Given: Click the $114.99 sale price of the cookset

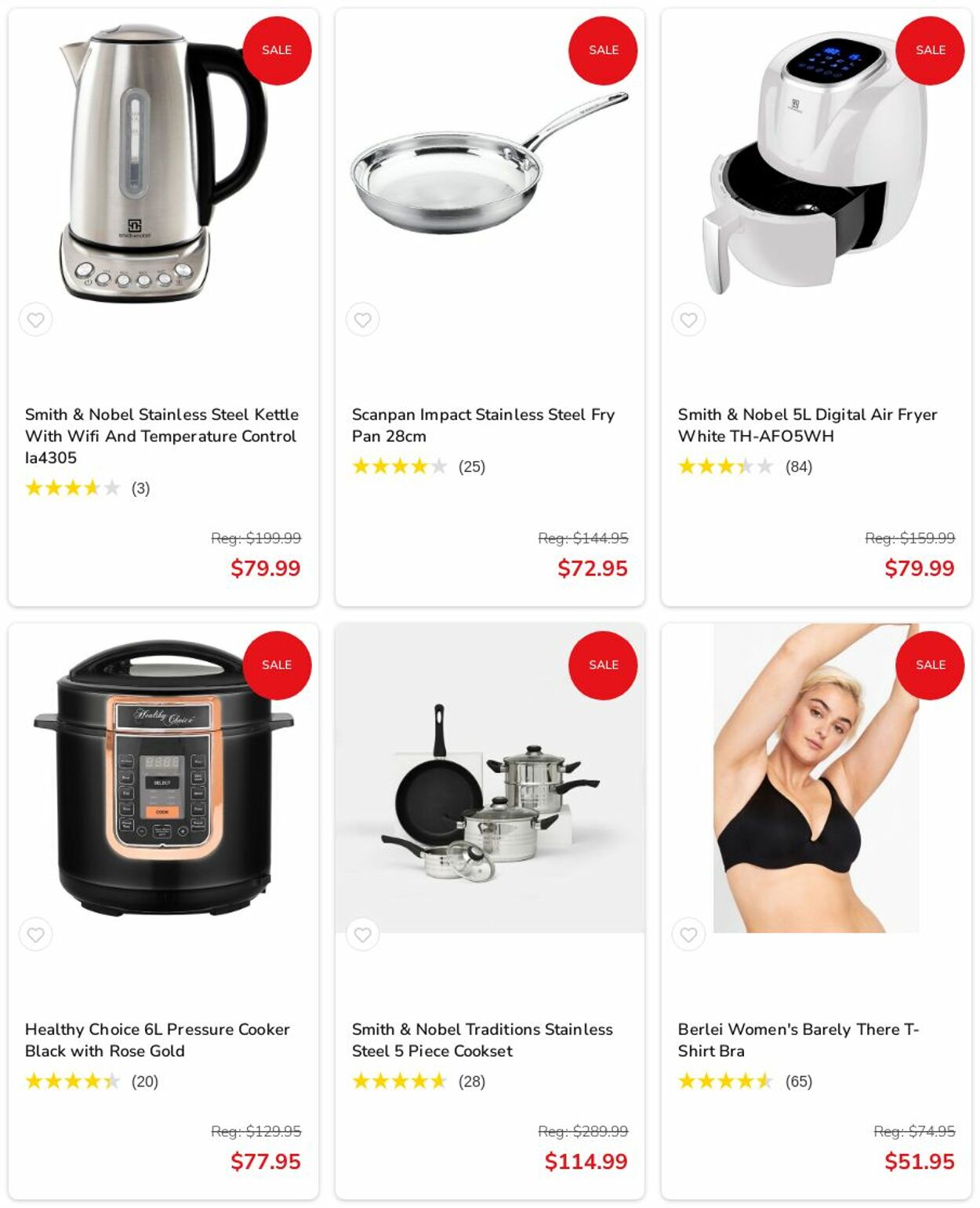Looking at the screenshot, I should [x=586, y=1161].
